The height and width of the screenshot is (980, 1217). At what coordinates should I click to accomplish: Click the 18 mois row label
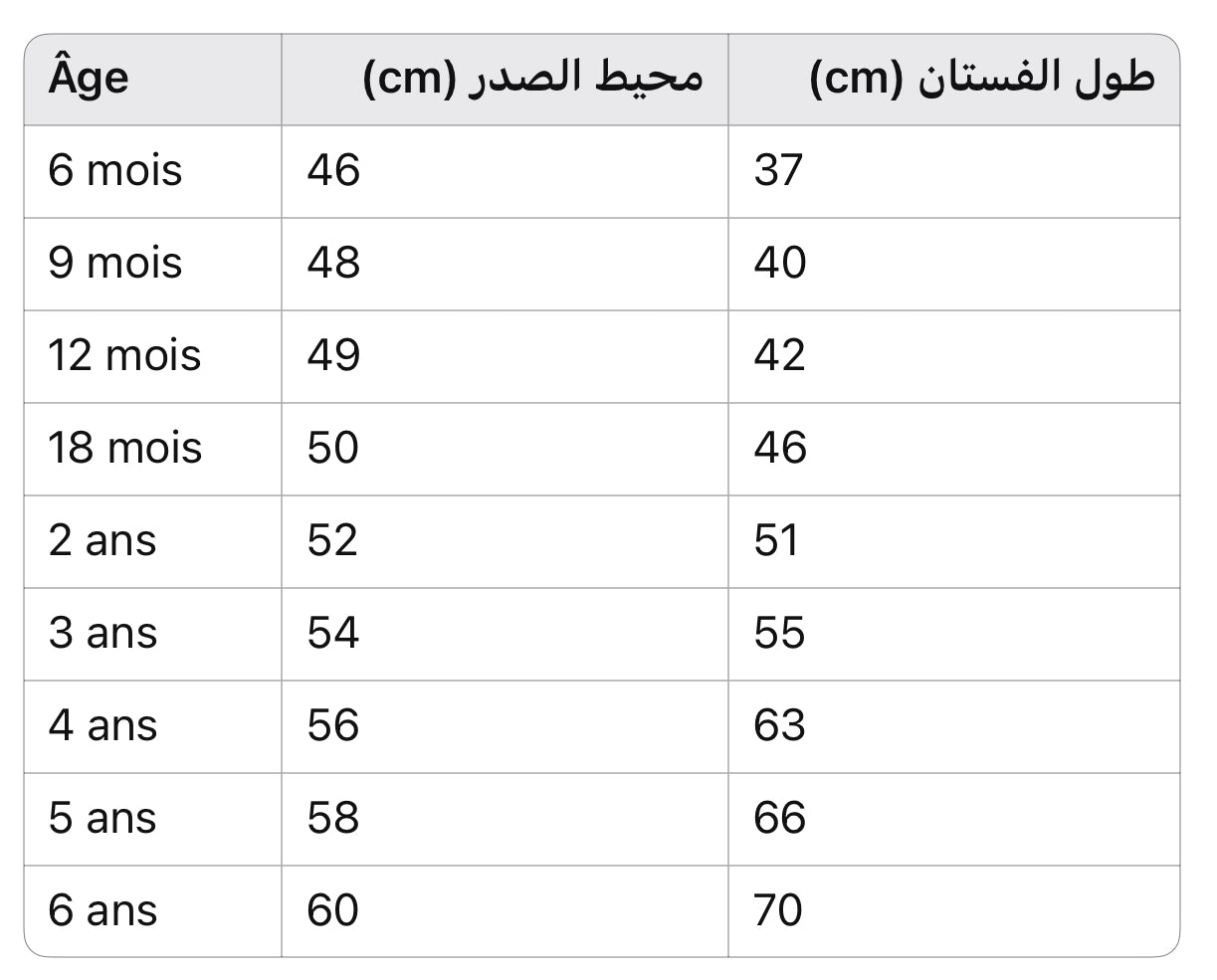[124, 449]
